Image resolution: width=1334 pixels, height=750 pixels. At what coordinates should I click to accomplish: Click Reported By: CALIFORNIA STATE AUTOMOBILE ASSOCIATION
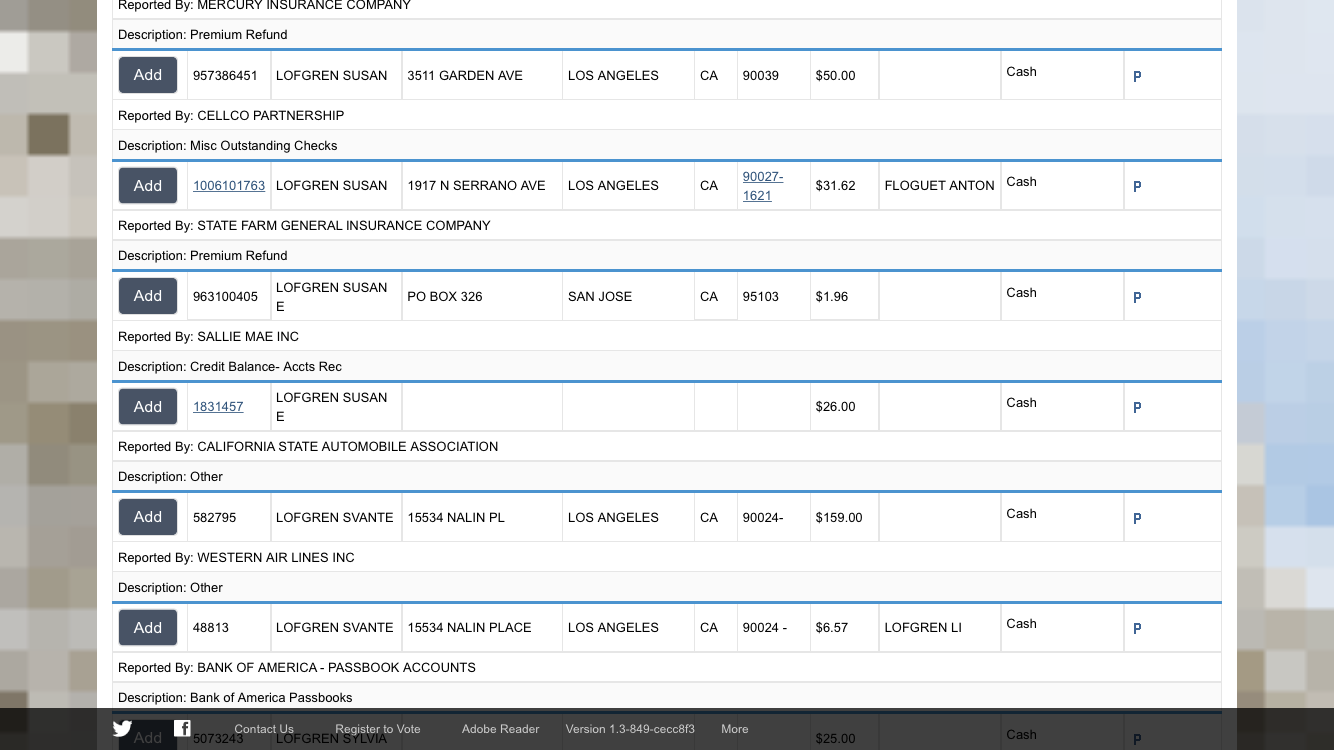click(667, 446)
